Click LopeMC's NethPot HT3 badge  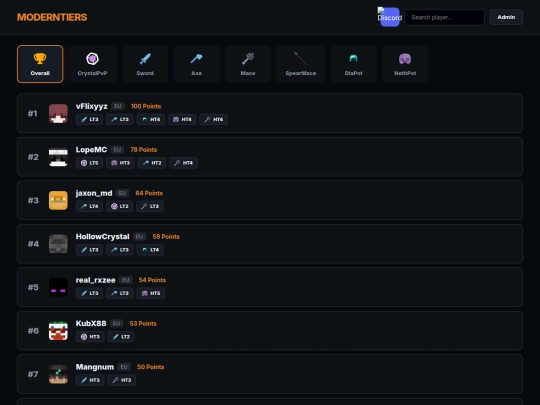coord(121,163)
